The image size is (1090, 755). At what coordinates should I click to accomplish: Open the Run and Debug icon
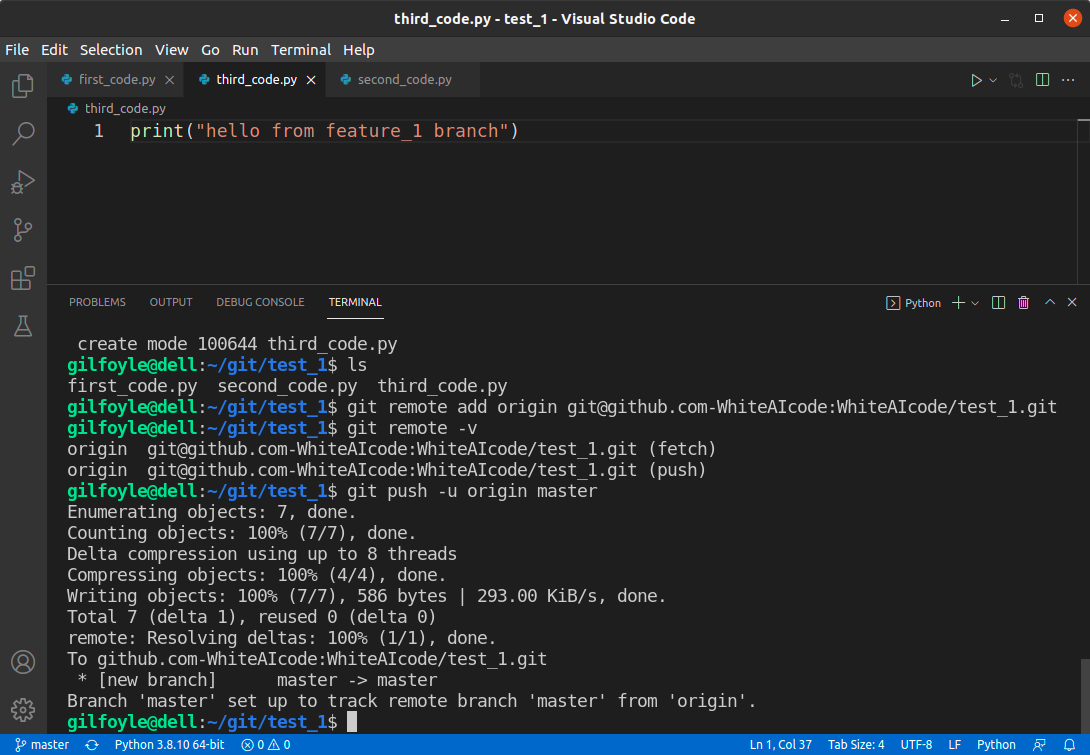[x=22, y=181]
